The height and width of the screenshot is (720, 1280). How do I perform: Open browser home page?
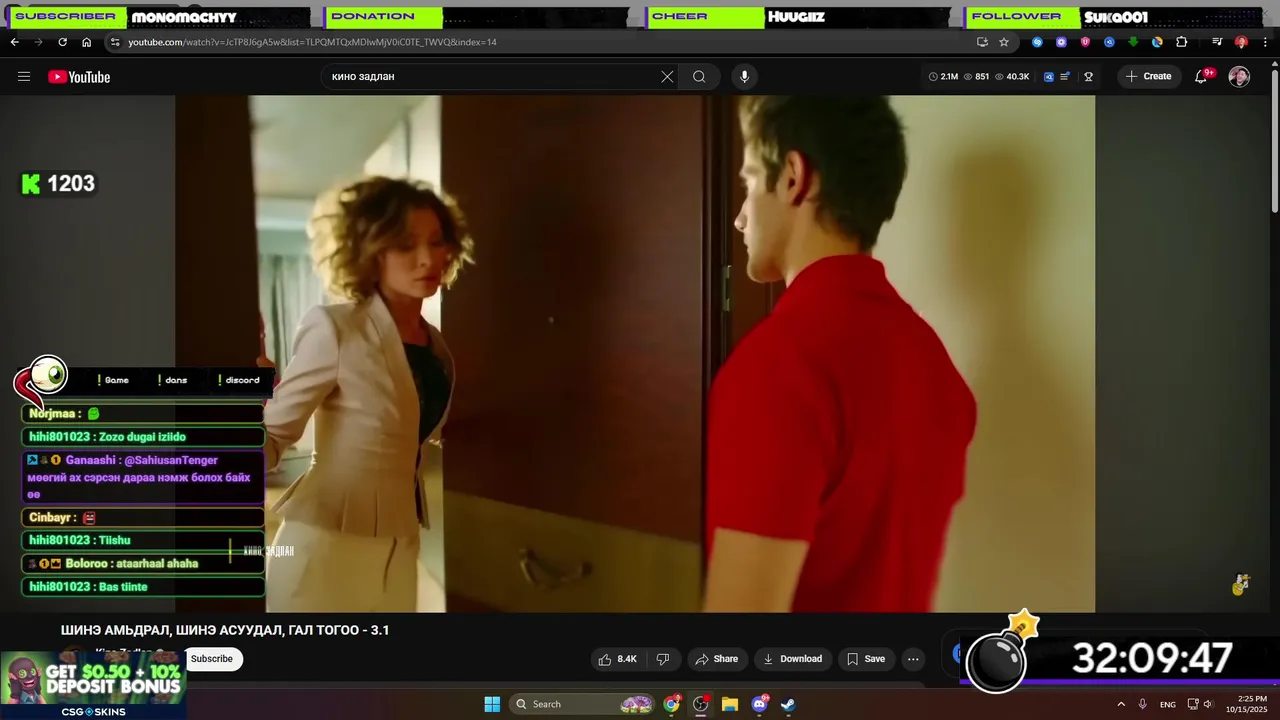click(x=86, y=42)
